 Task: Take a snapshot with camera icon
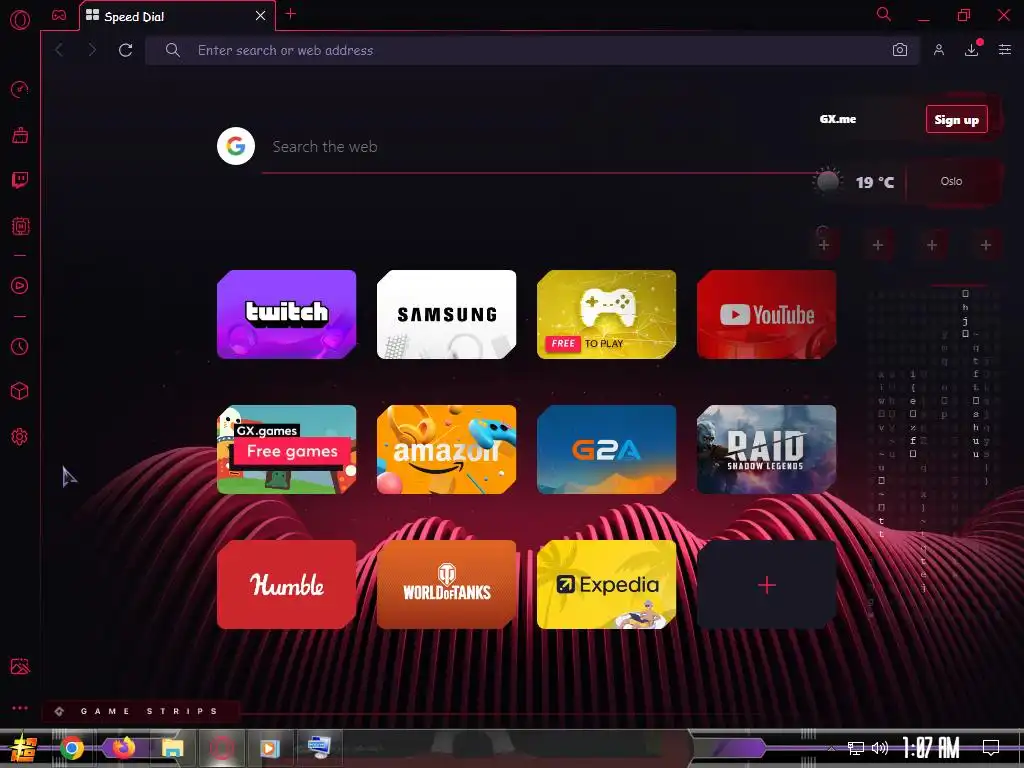click(x=899, y=50)
